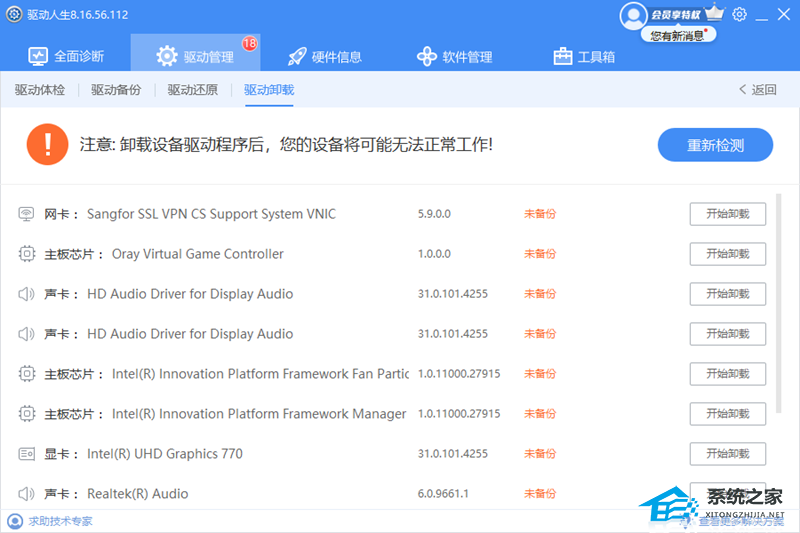
Task: Click the 全面诊断 monitor icon
Action: pyautogui.click(x=38, y=56)
